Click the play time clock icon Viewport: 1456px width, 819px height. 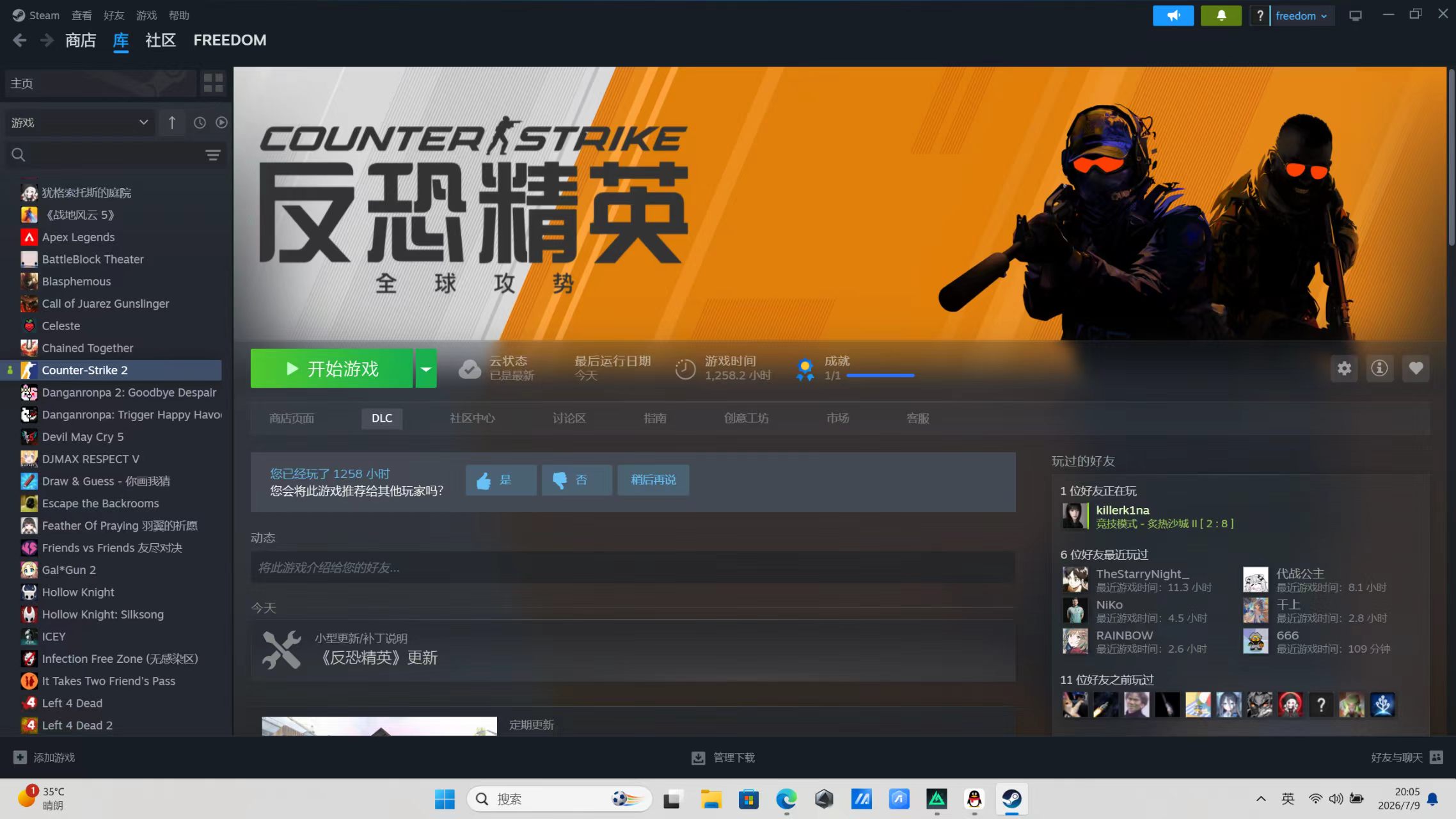pyautogui.click(x=685, y=369)
